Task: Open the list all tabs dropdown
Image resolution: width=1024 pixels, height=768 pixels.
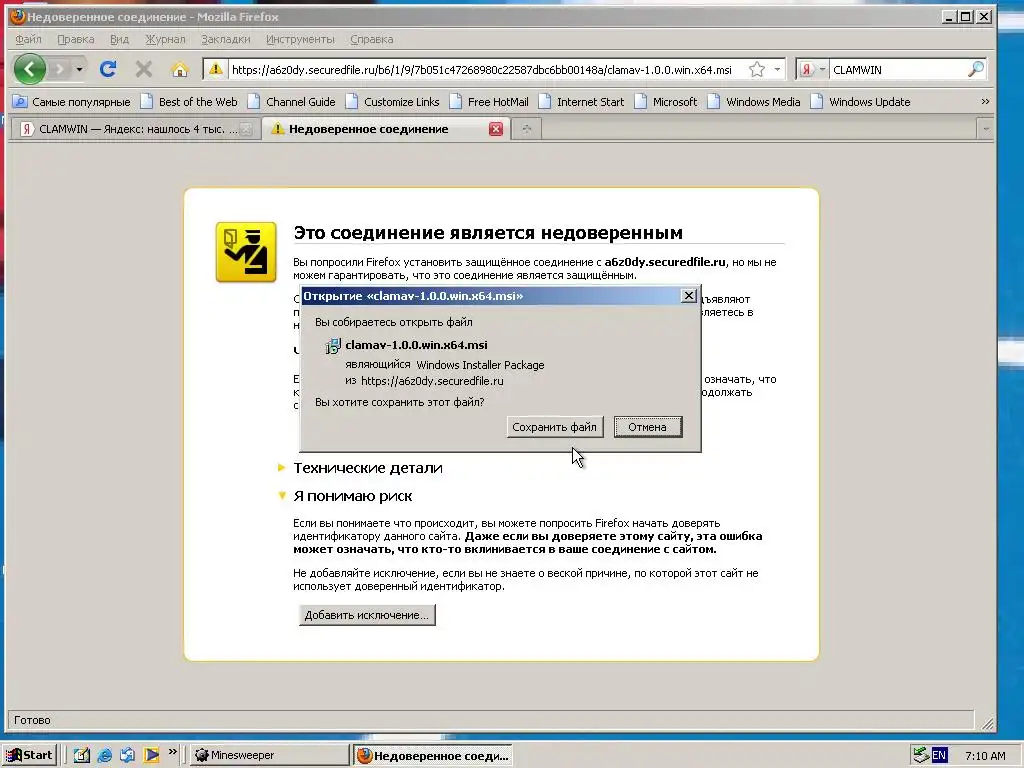Action: tap(985, 129)
